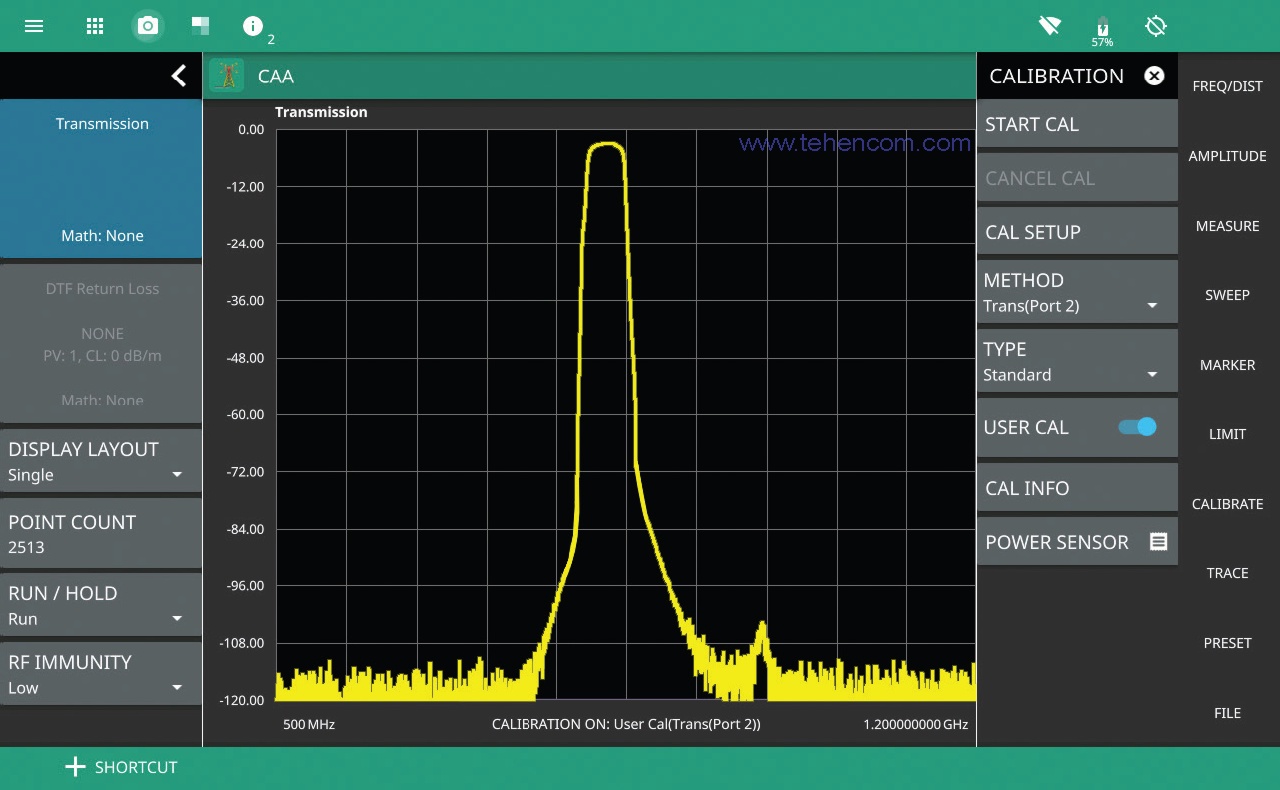Open the FREQ/DIST menu

tap(1228, 86)
